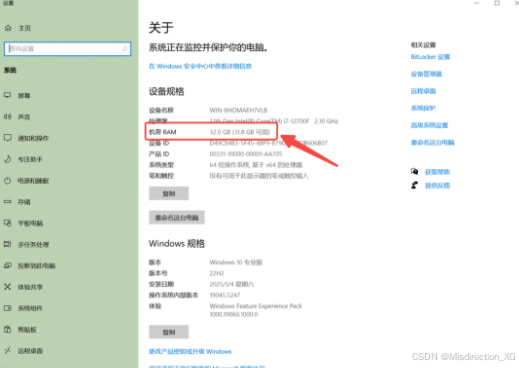Open 远程桌面 link under related settings
Viewport: 519px width, 368px height.
pyautogui.click(x=423, y=91)
